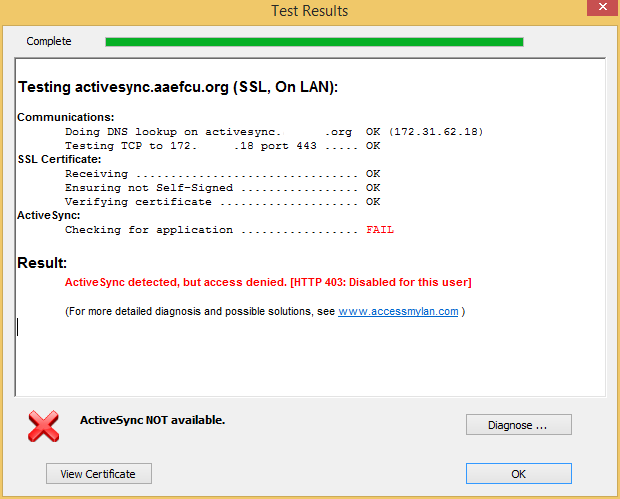Click the 'Testing TCP to 172' line

(x=223, y=146)
